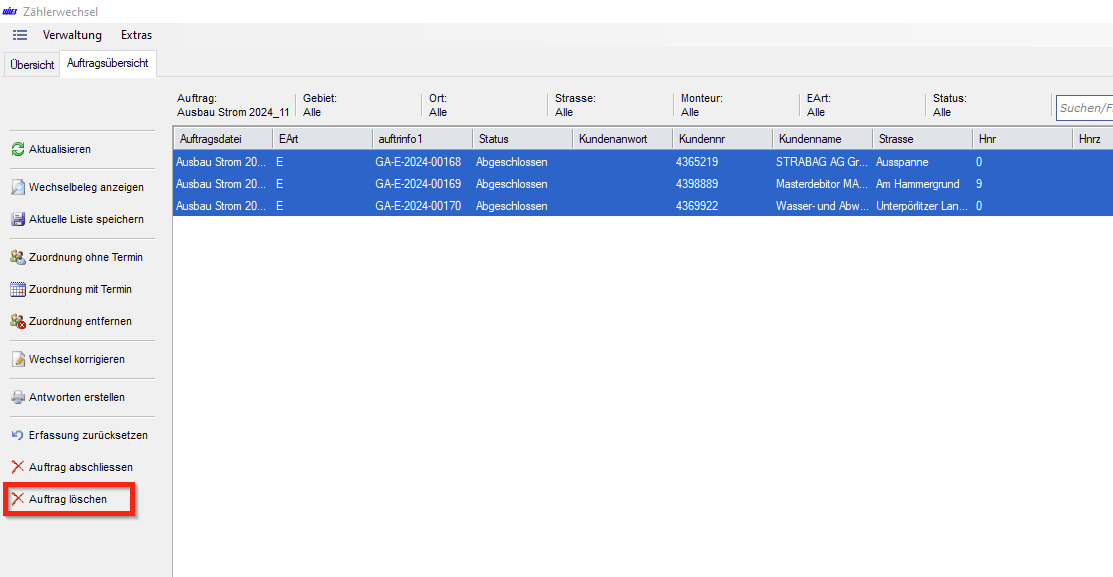
Task: Click the Zuordnung mit Termin calendar icon
Action: coord(18,289)
